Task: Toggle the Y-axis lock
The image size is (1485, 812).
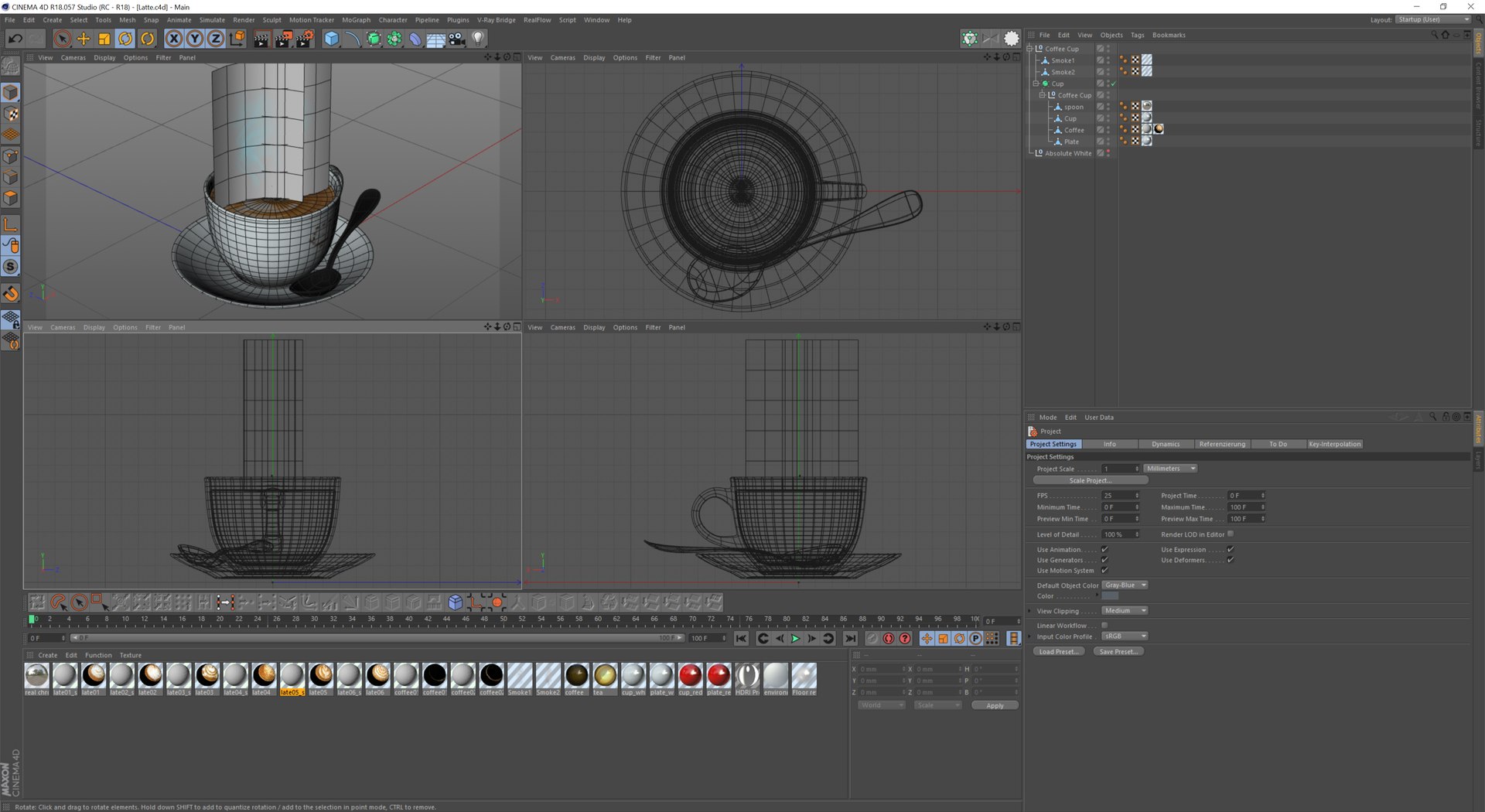Action: [195, 39]
